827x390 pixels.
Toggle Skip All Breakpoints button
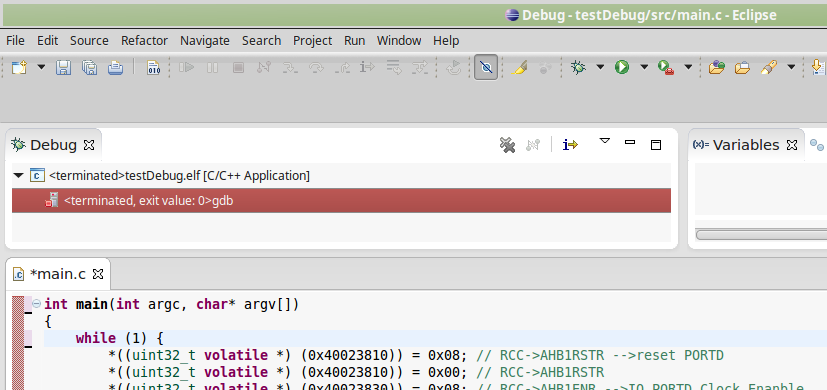(x=486, y=68)
